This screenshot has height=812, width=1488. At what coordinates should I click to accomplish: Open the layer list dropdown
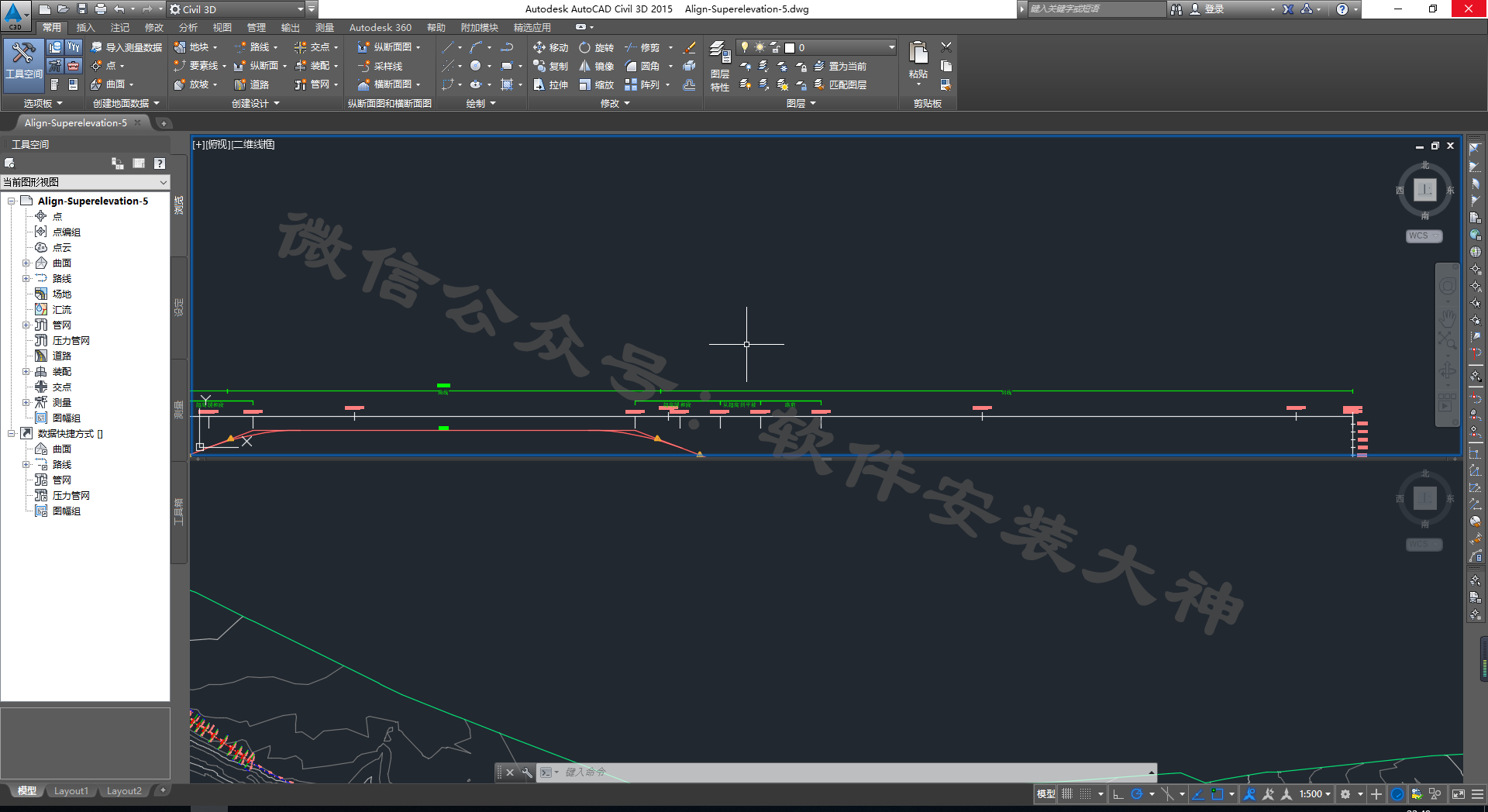click(891, 47)
